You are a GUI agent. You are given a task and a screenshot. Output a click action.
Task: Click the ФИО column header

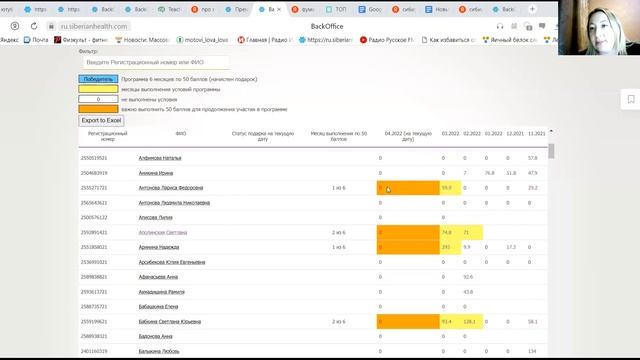pos(181,133)
